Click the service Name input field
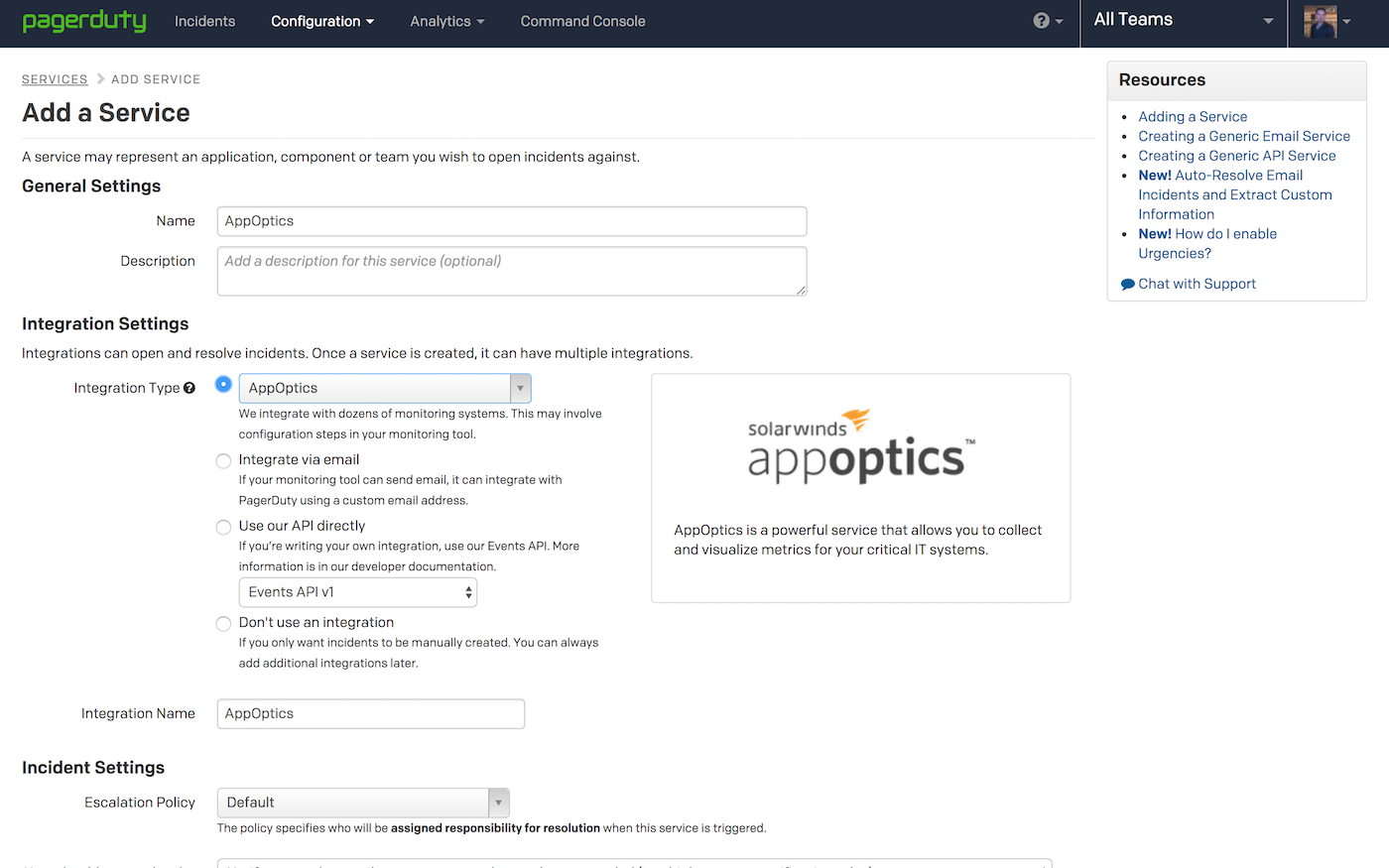Viewport: 1389px width, 868px height. [511, 220]
